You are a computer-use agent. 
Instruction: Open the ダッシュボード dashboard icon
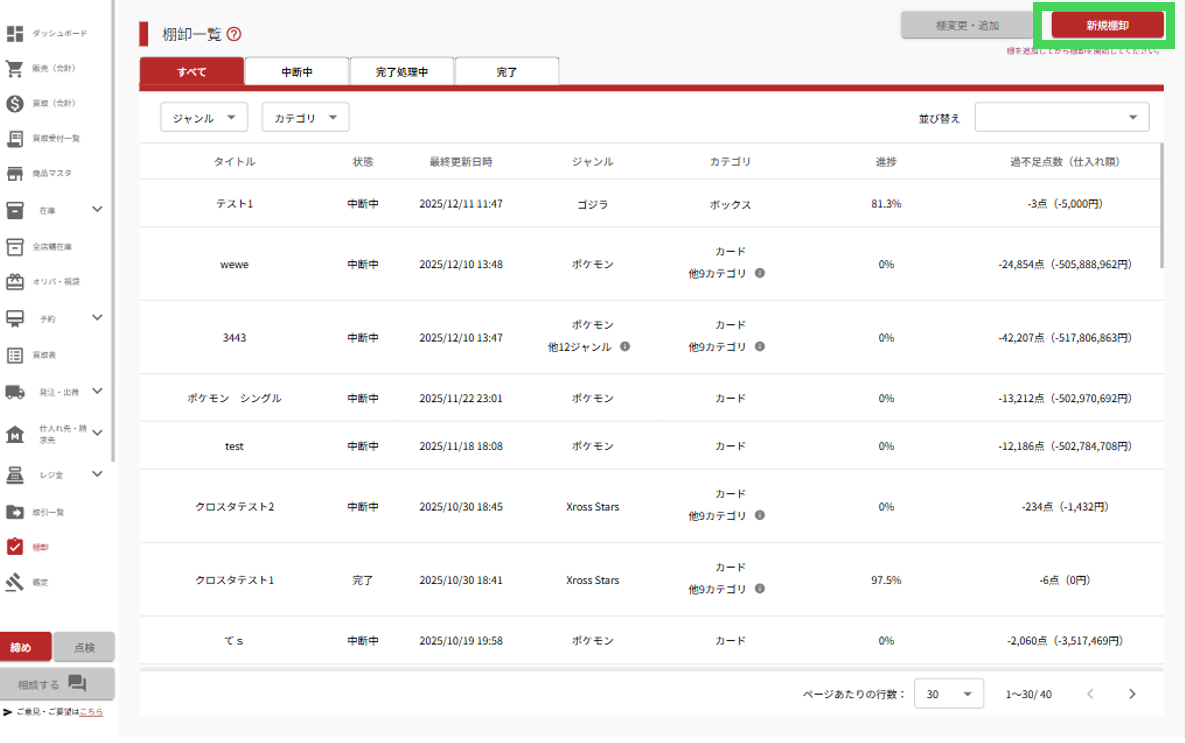tap(15, 34)
